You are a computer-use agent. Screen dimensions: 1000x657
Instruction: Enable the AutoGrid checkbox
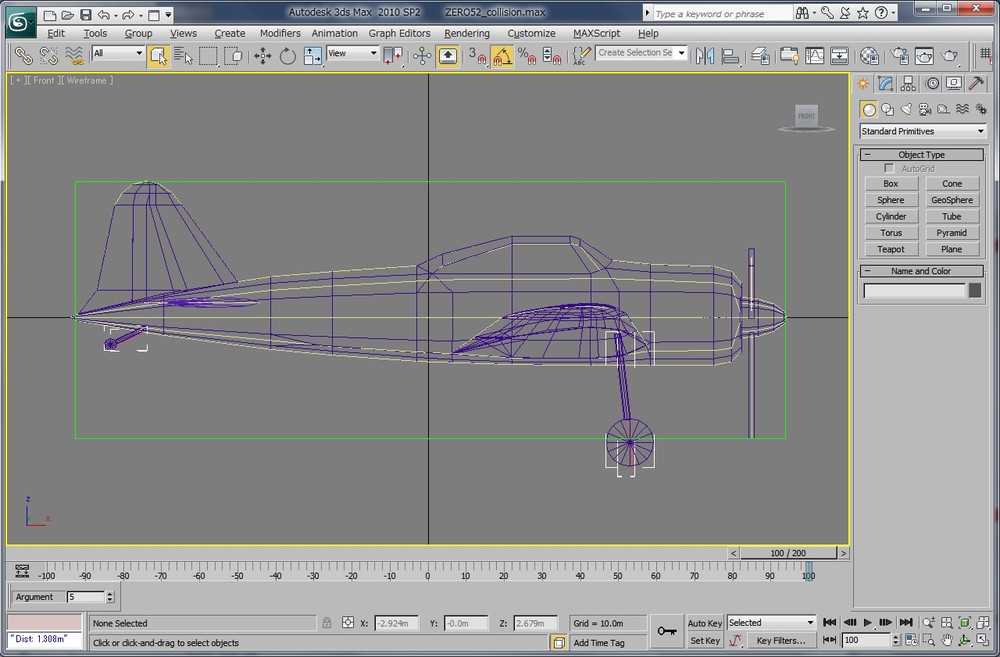point(889,169)
